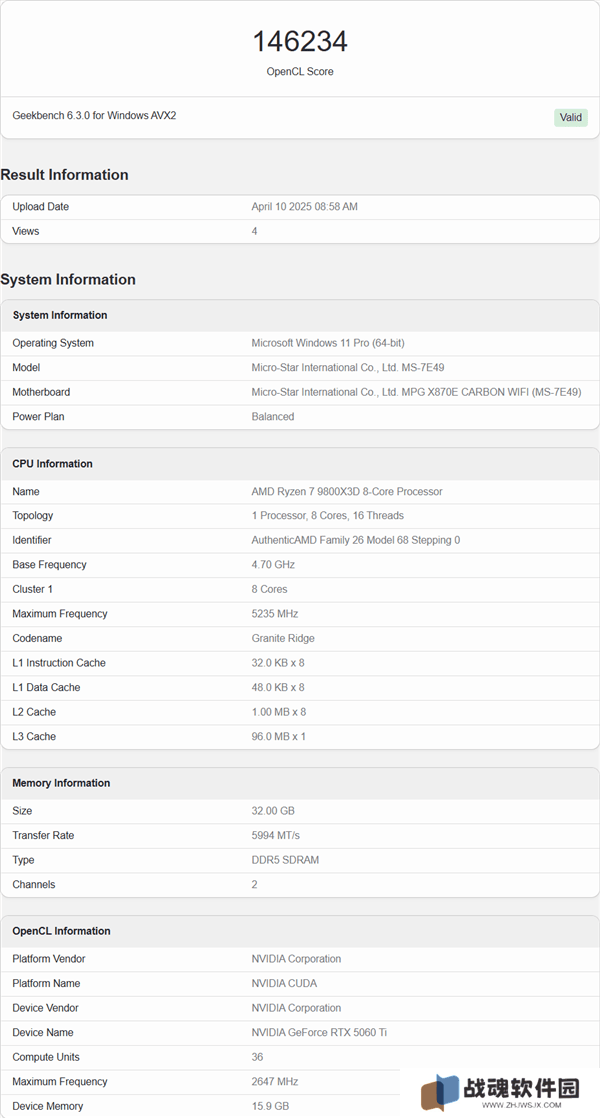Image resolution: width=600 pixels, height=1118 pixels.
Task: Click the Platform Vendor value NVIDIA Corporation
Action: pyautogui.click(x=296, y=959)
